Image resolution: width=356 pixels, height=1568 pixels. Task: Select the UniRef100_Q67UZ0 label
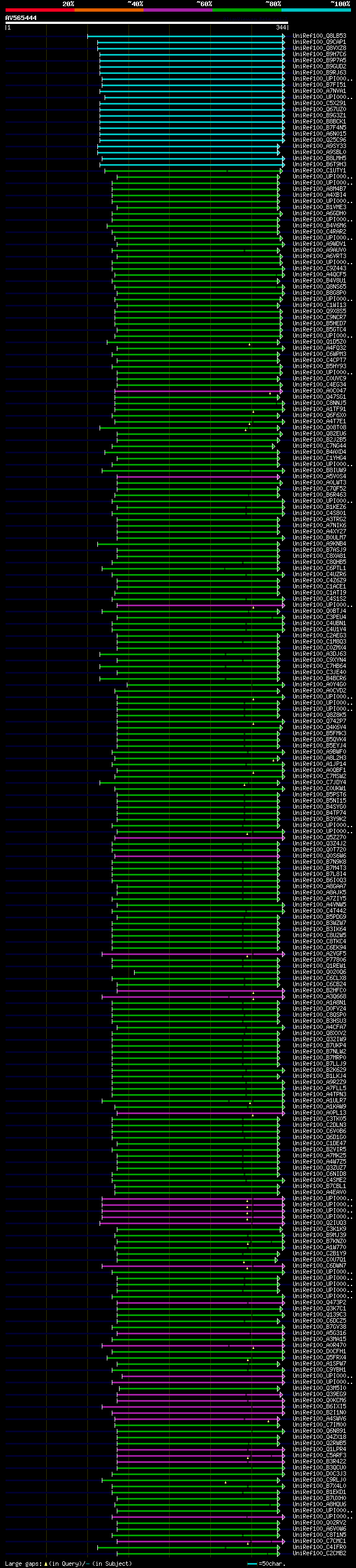(319, 109)
